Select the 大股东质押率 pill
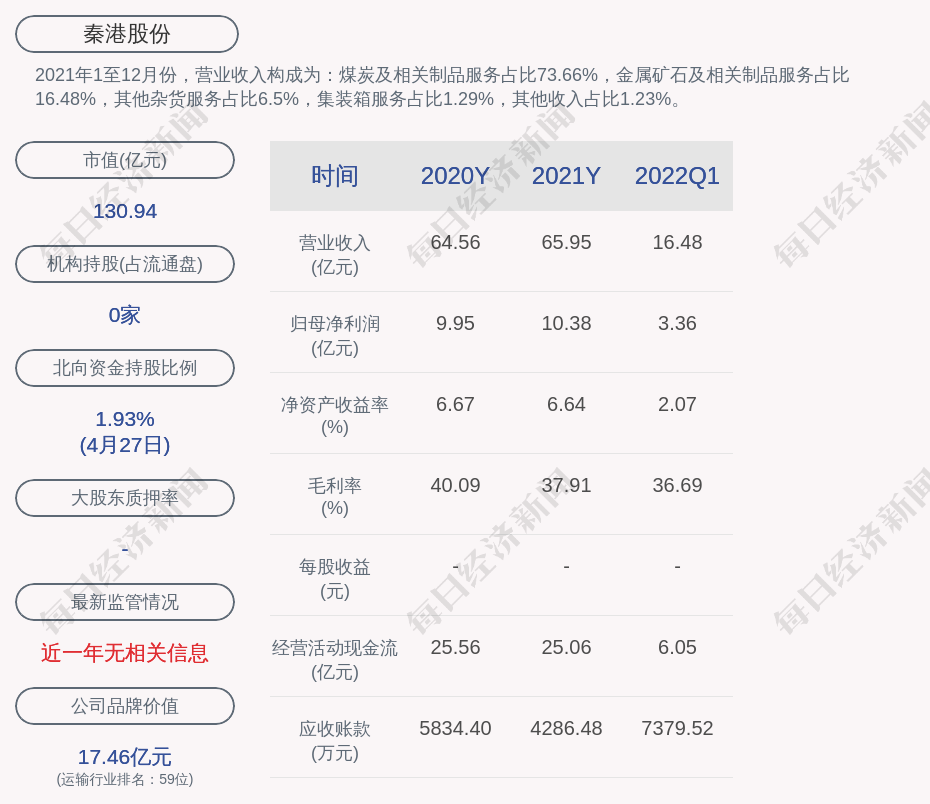The image size is (930, 804). coord(125,498)
